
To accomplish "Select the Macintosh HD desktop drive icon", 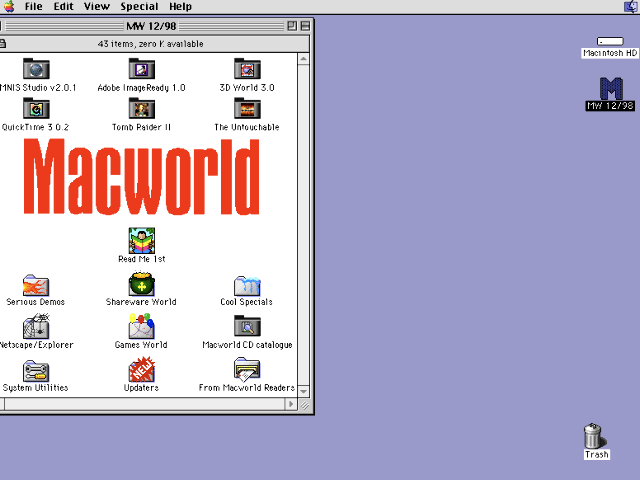I will 610,41.
